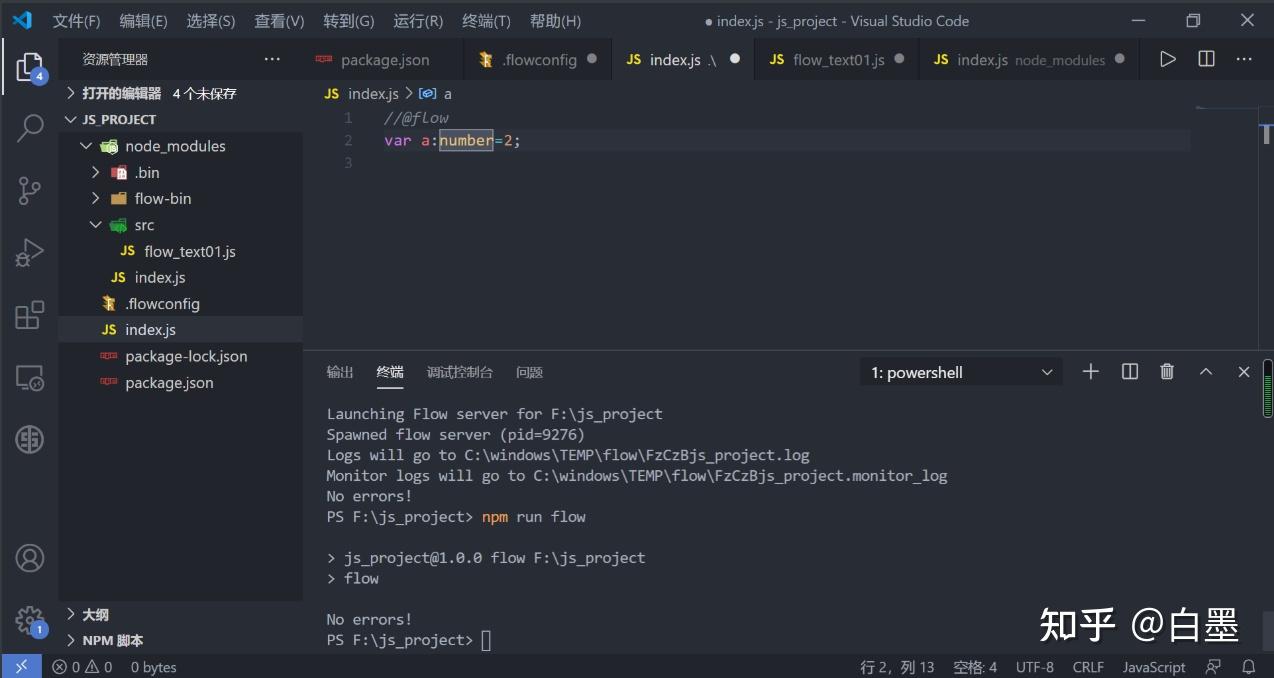
Task: Open the Source Control view icon
Action: (30, 190)
